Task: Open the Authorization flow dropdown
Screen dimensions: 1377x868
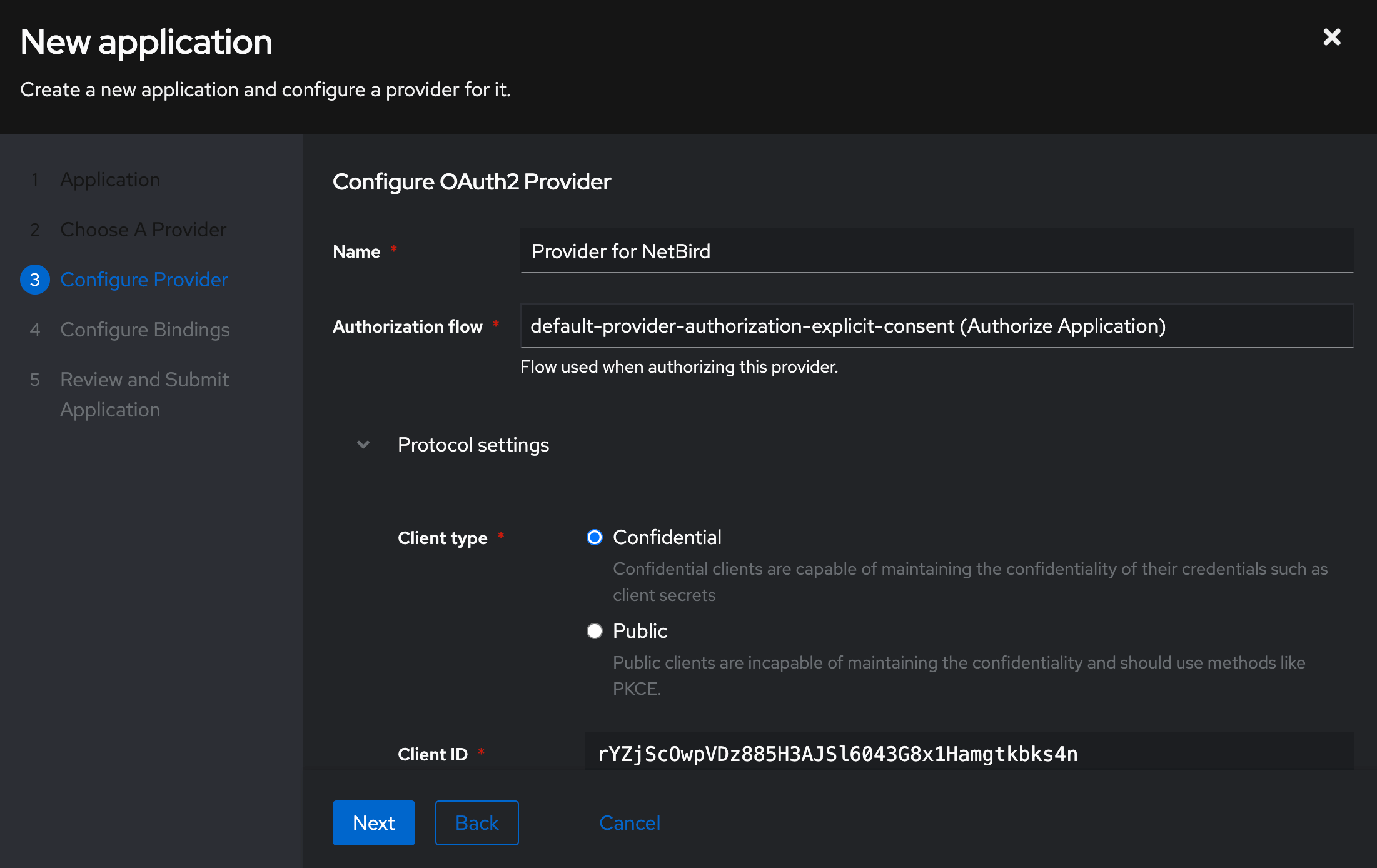Action: click(936, 326)
